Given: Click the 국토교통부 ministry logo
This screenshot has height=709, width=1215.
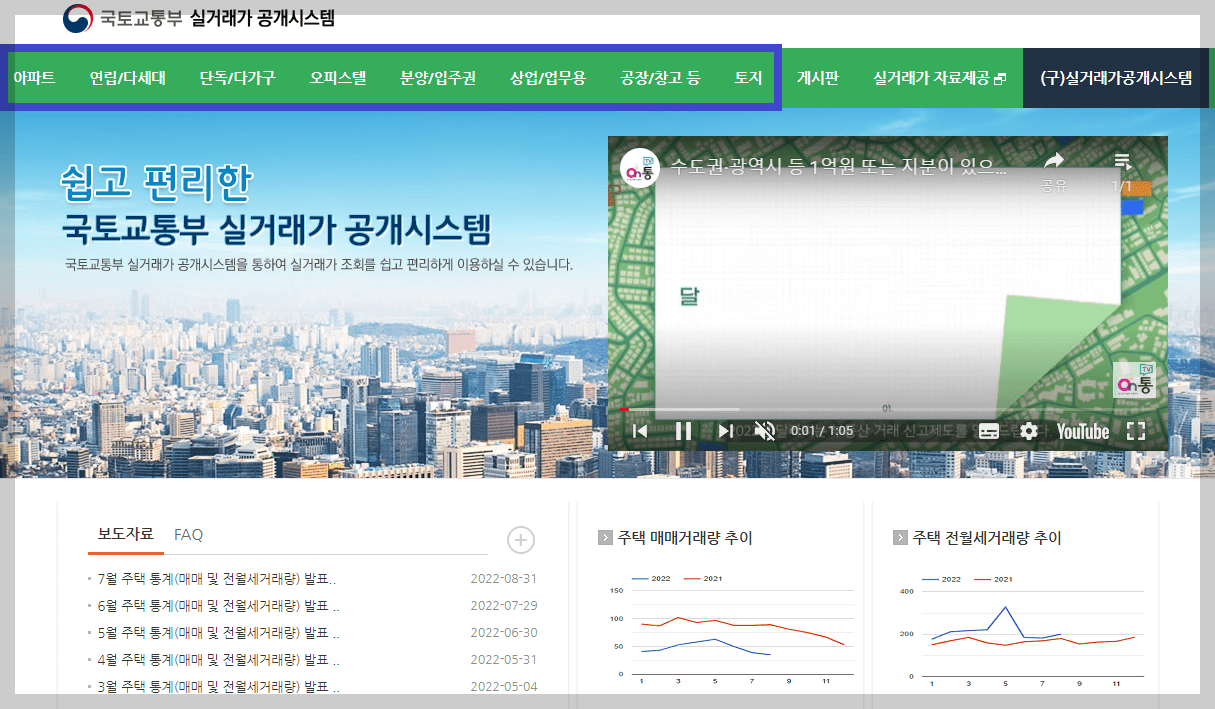Looking at the screenshot, I should pos(74,17).
